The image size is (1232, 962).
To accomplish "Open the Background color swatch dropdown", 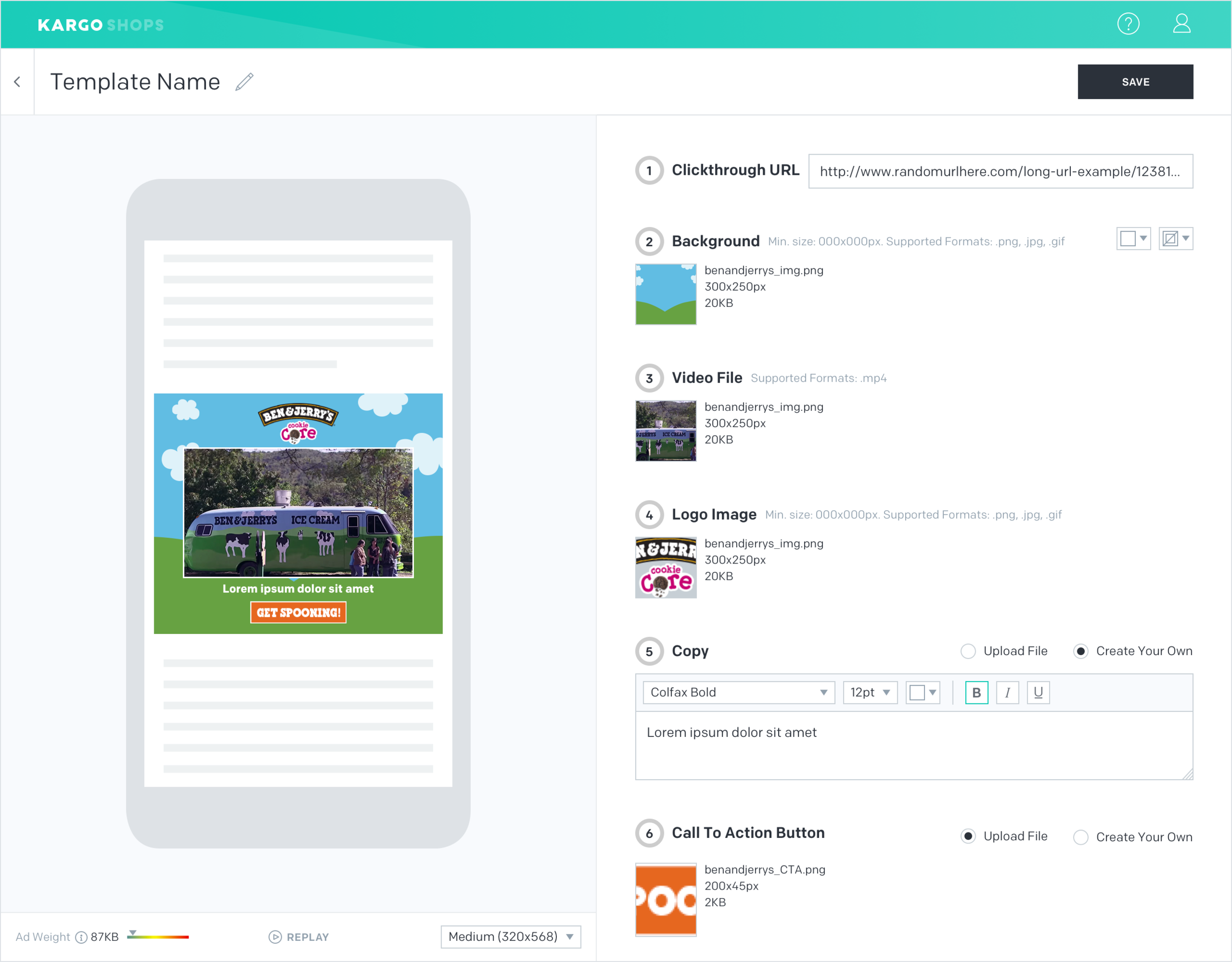I will [x=1133, y=238].
